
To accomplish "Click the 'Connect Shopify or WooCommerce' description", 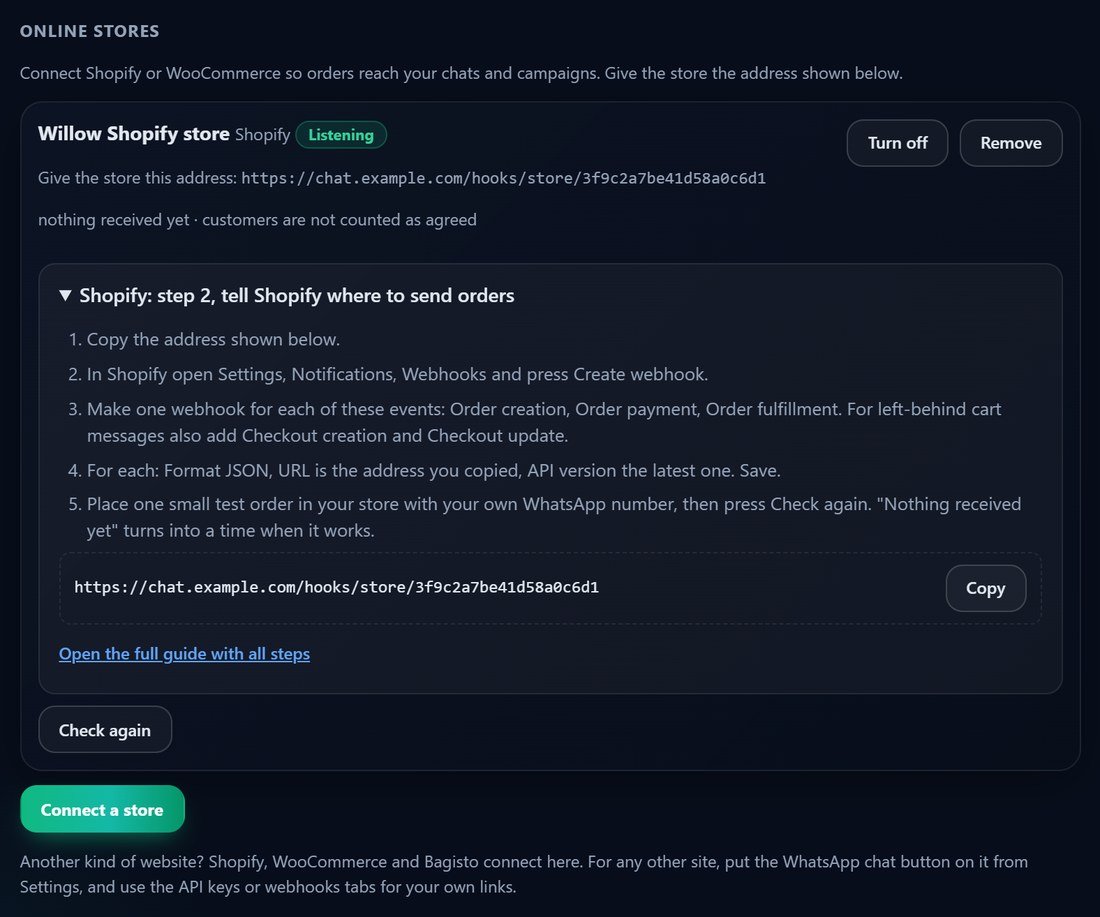I will pos(461,73).
